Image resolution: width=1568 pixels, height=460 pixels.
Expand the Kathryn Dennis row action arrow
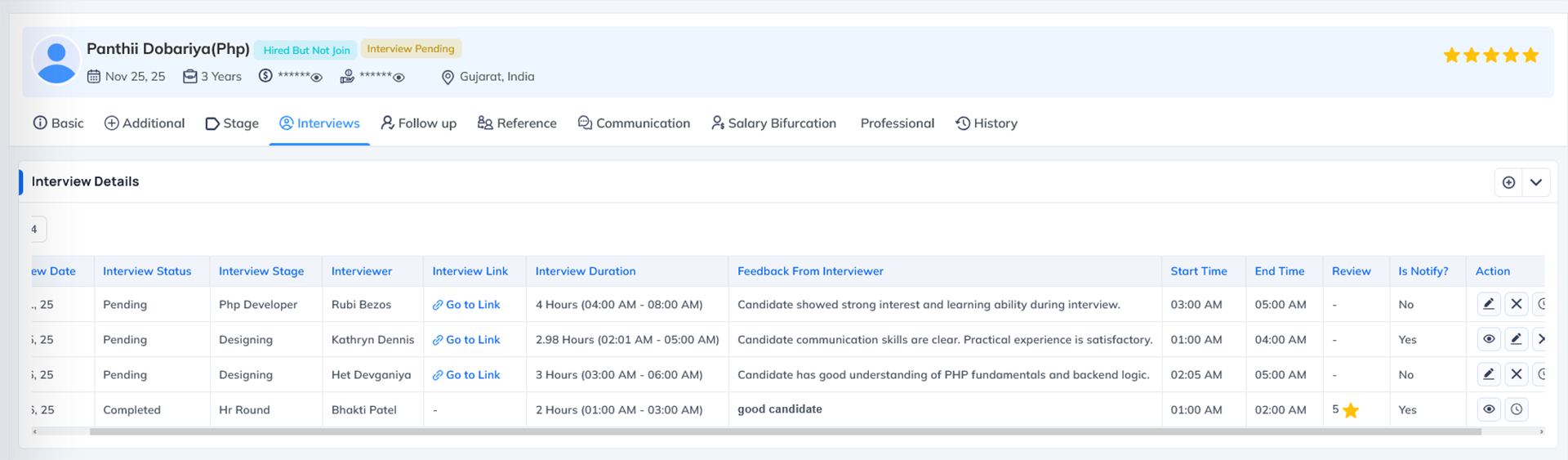click(1540, 339)
